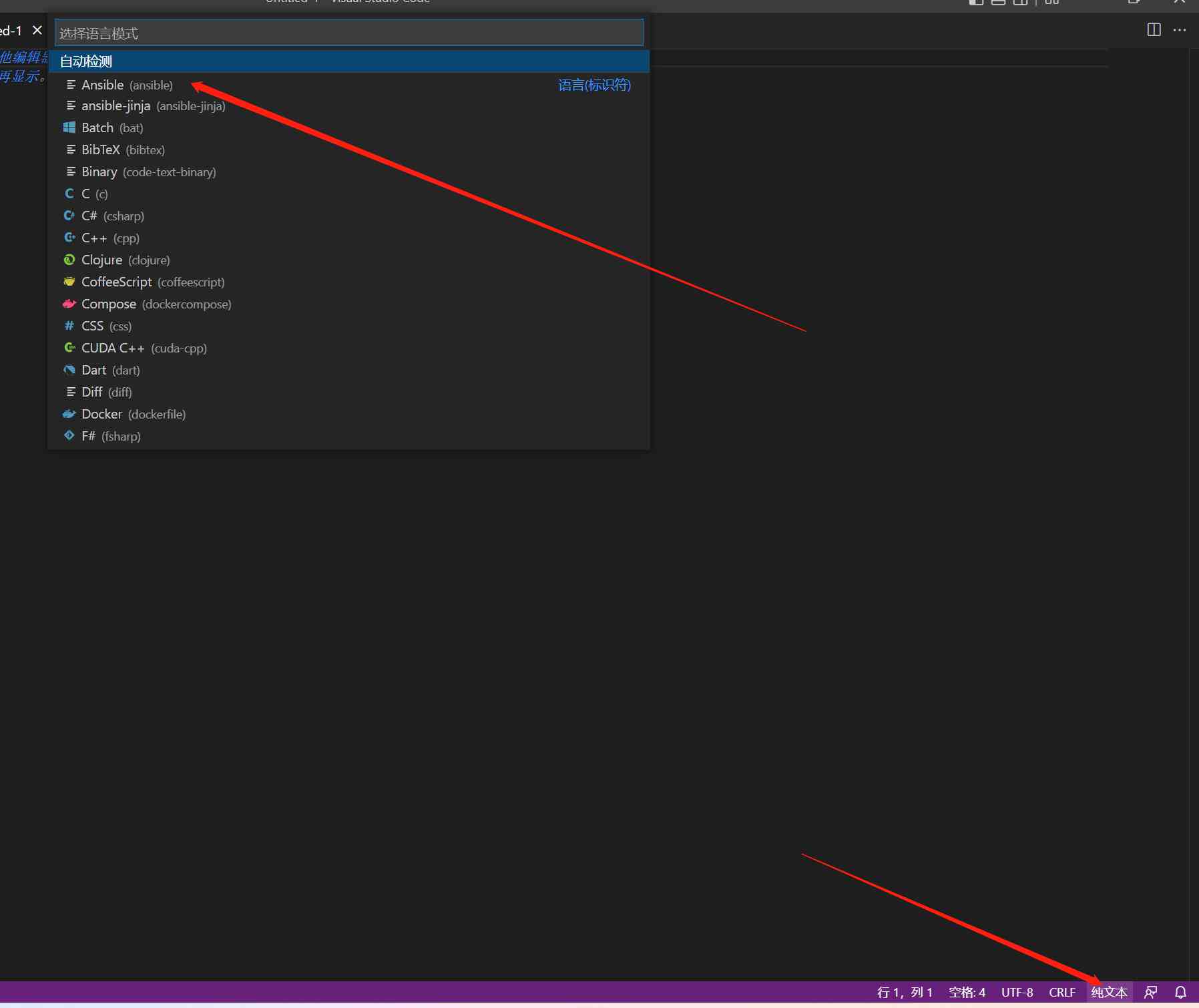Click the Binary text-lines icon

tap(71, 172)
